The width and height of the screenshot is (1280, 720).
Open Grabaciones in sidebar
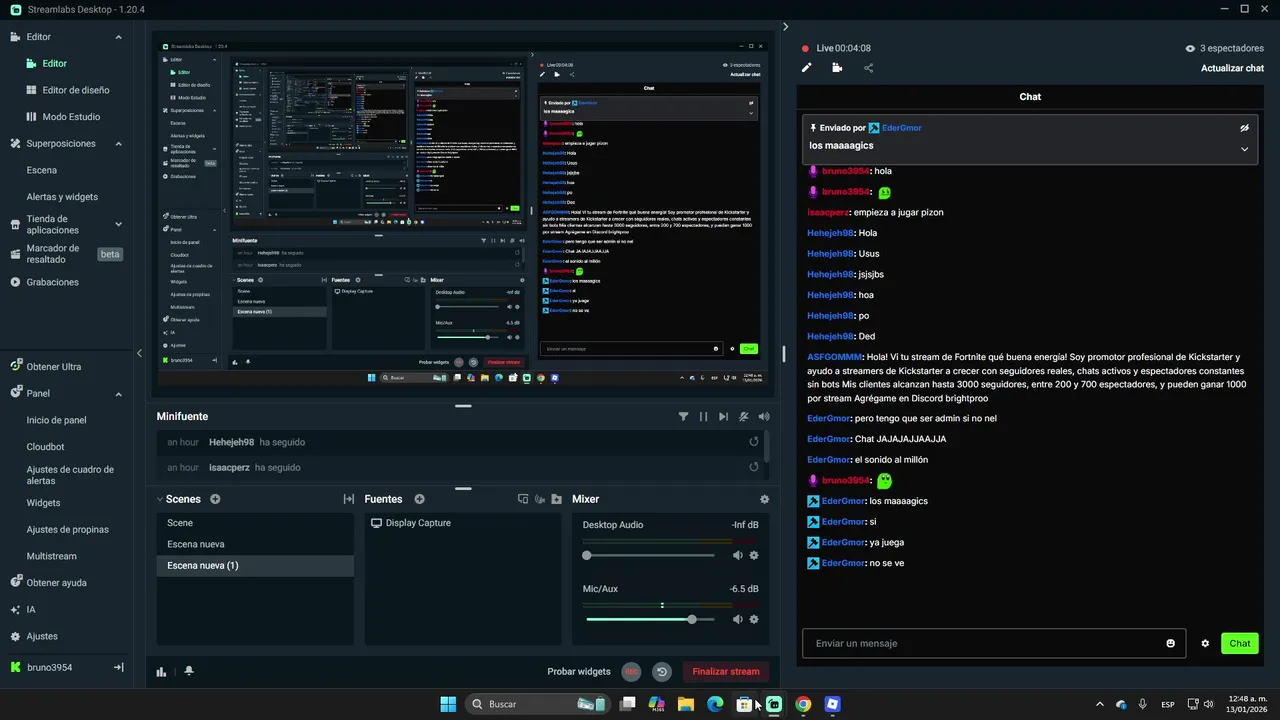tap(52, 282)
